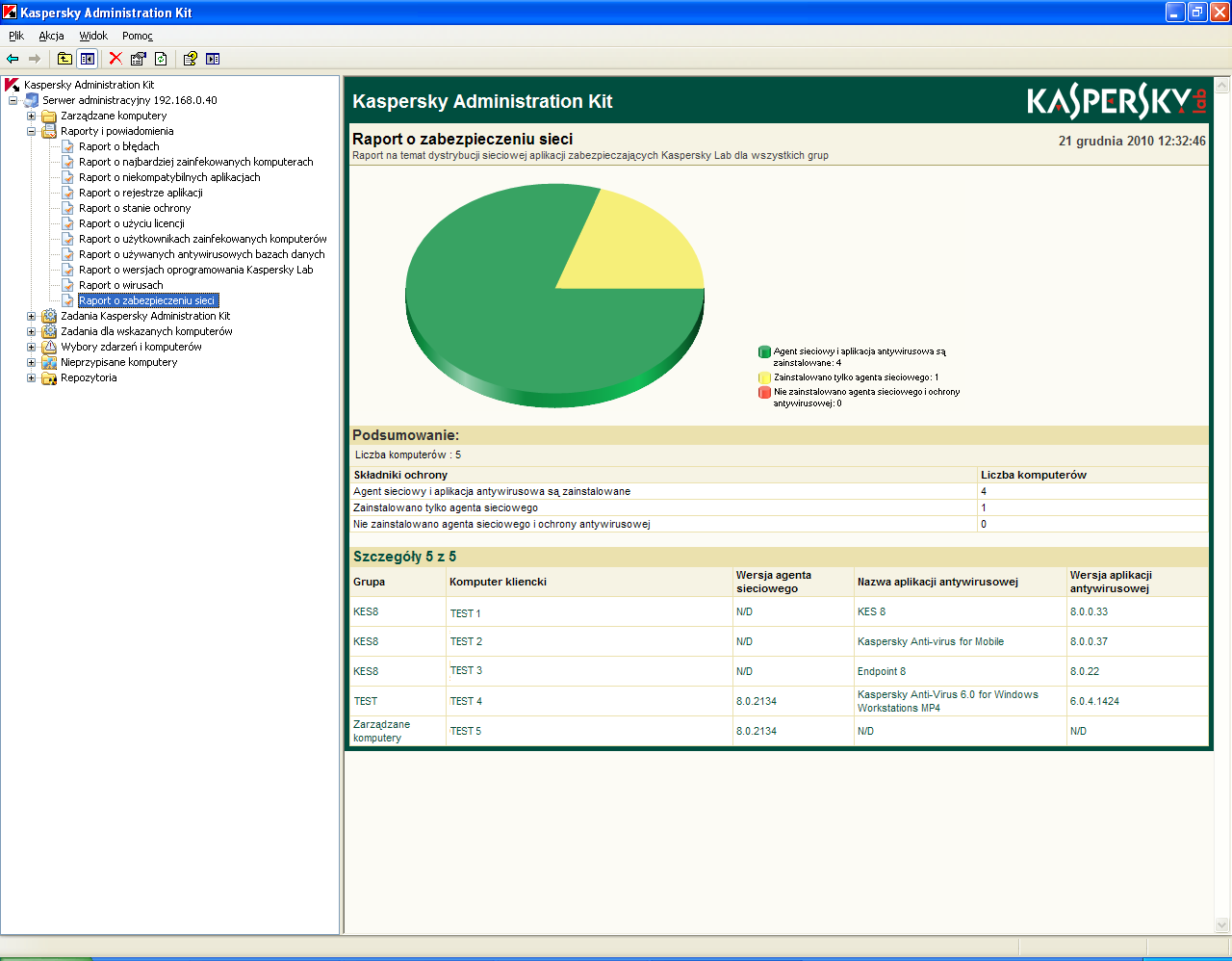Click the 8.0.0.33 version cell
The image size is (1232, 961).
point(1090,611)
